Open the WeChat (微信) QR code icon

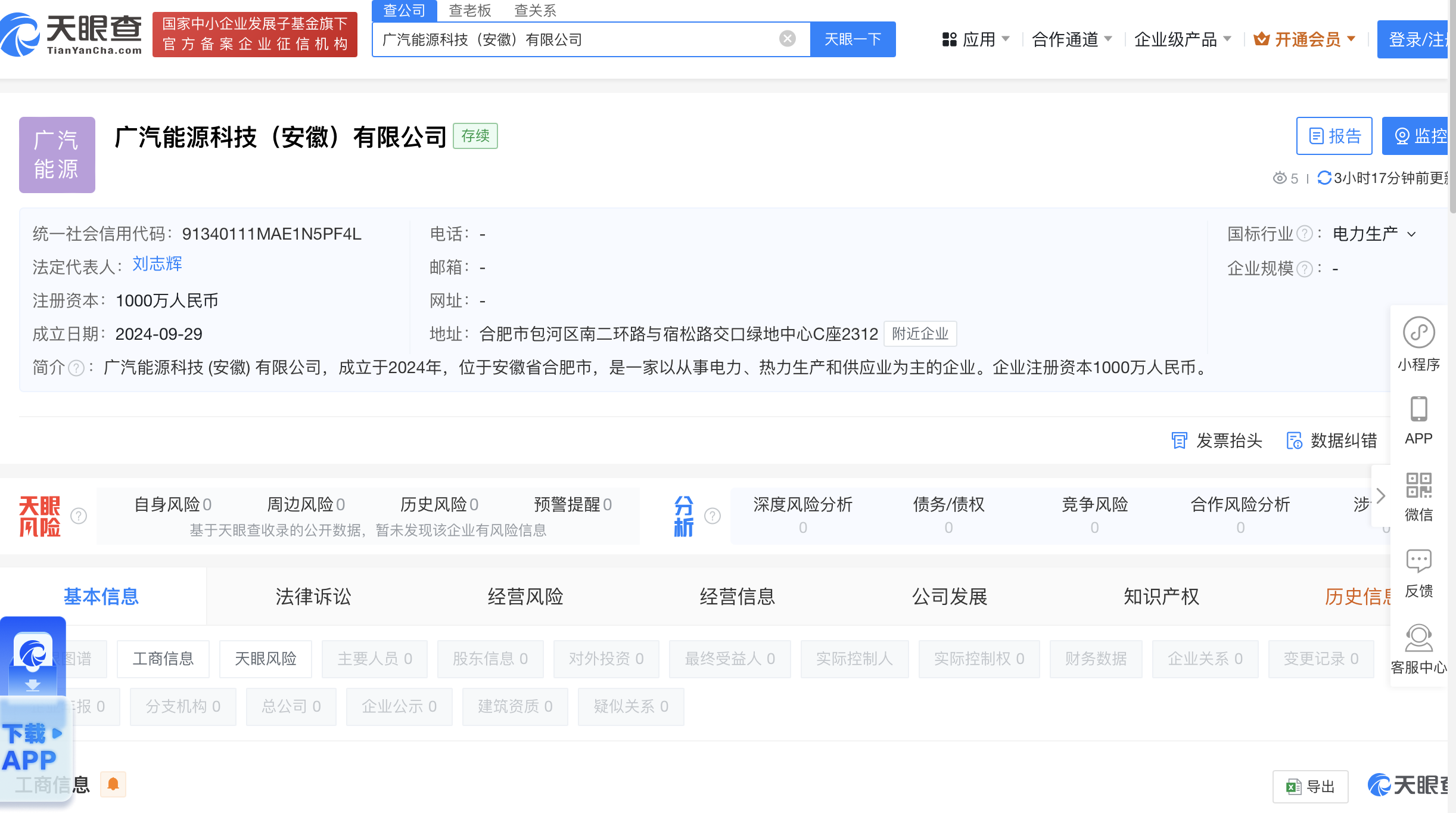pos(1418,486)
